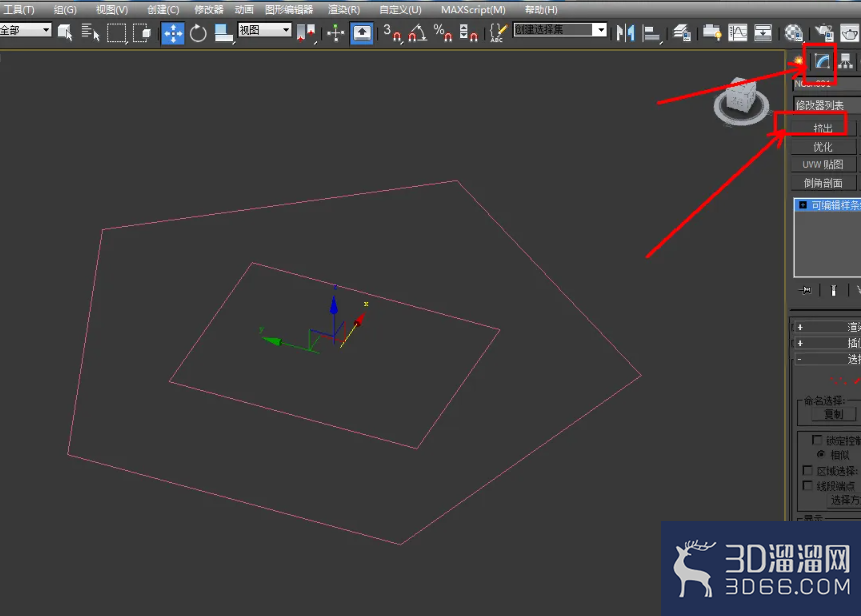
Task: Toggle Spinner Snap icon
Action: tap(468, 33)
